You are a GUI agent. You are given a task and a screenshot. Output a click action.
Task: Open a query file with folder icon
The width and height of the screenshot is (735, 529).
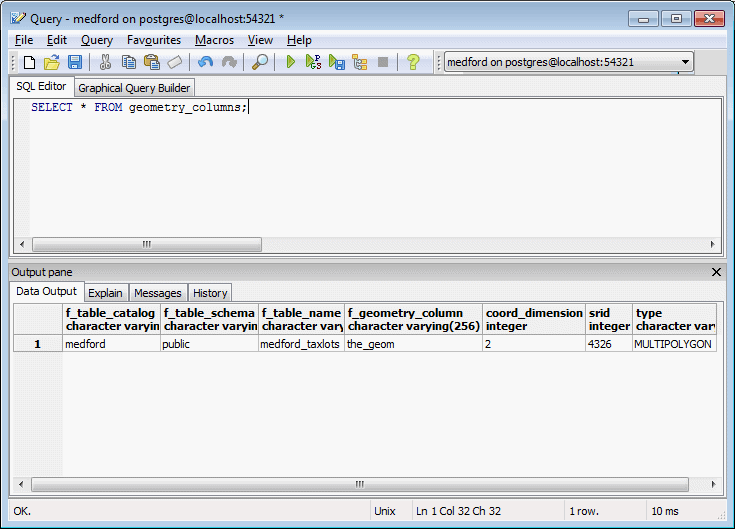[52, 62]
